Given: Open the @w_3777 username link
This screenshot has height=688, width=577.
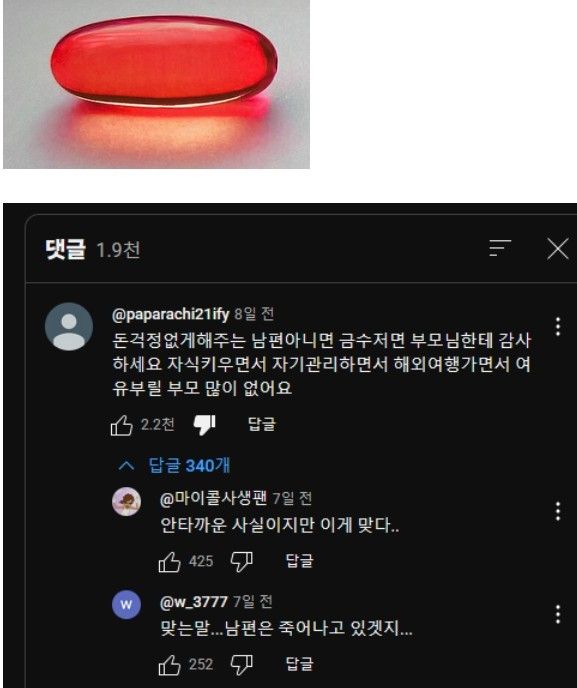Looking at the screenshot, I should [x=194, y=602].
